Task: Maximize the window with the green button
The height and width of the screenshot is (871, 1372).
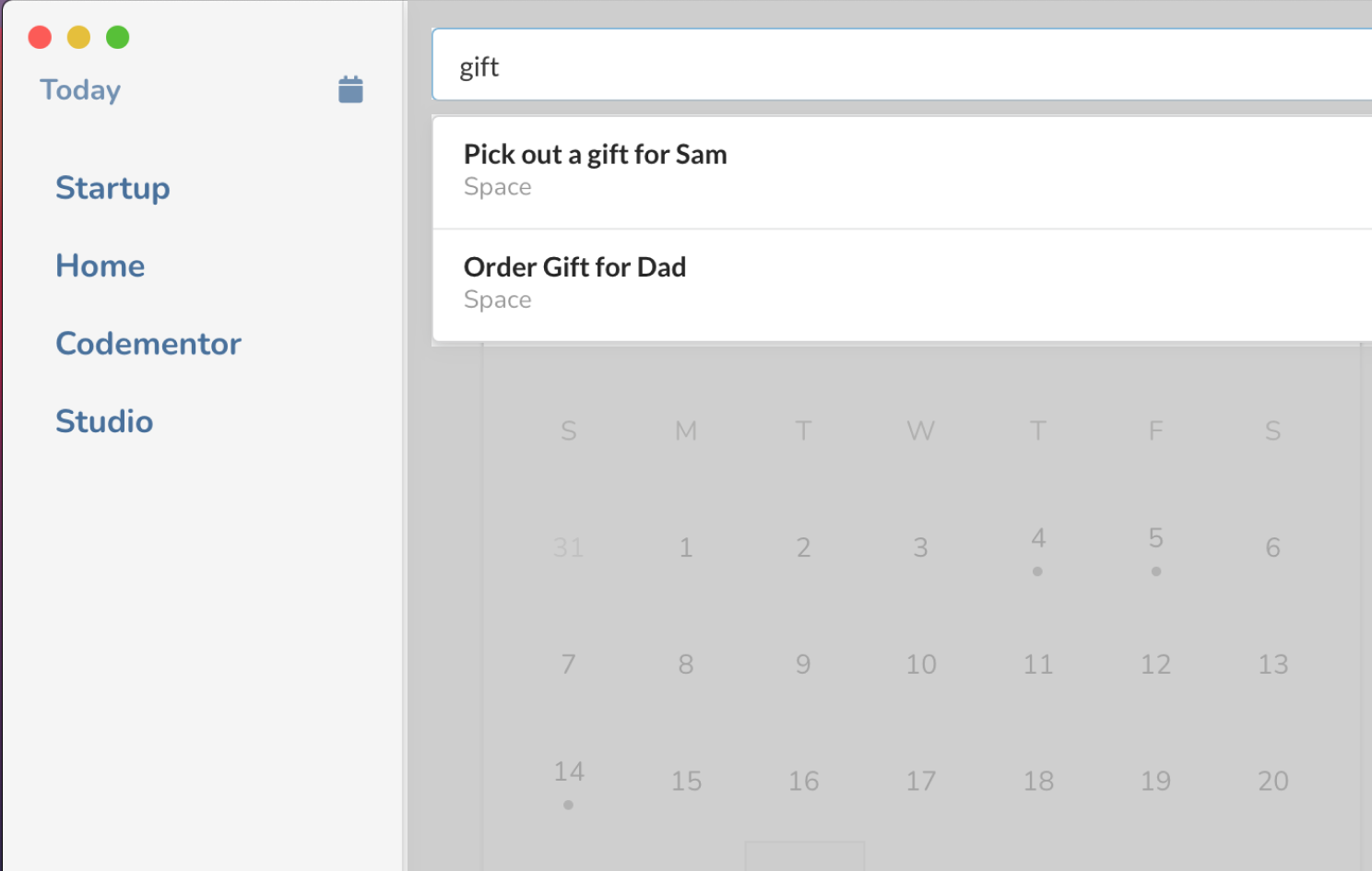Action: coord(117,37)
